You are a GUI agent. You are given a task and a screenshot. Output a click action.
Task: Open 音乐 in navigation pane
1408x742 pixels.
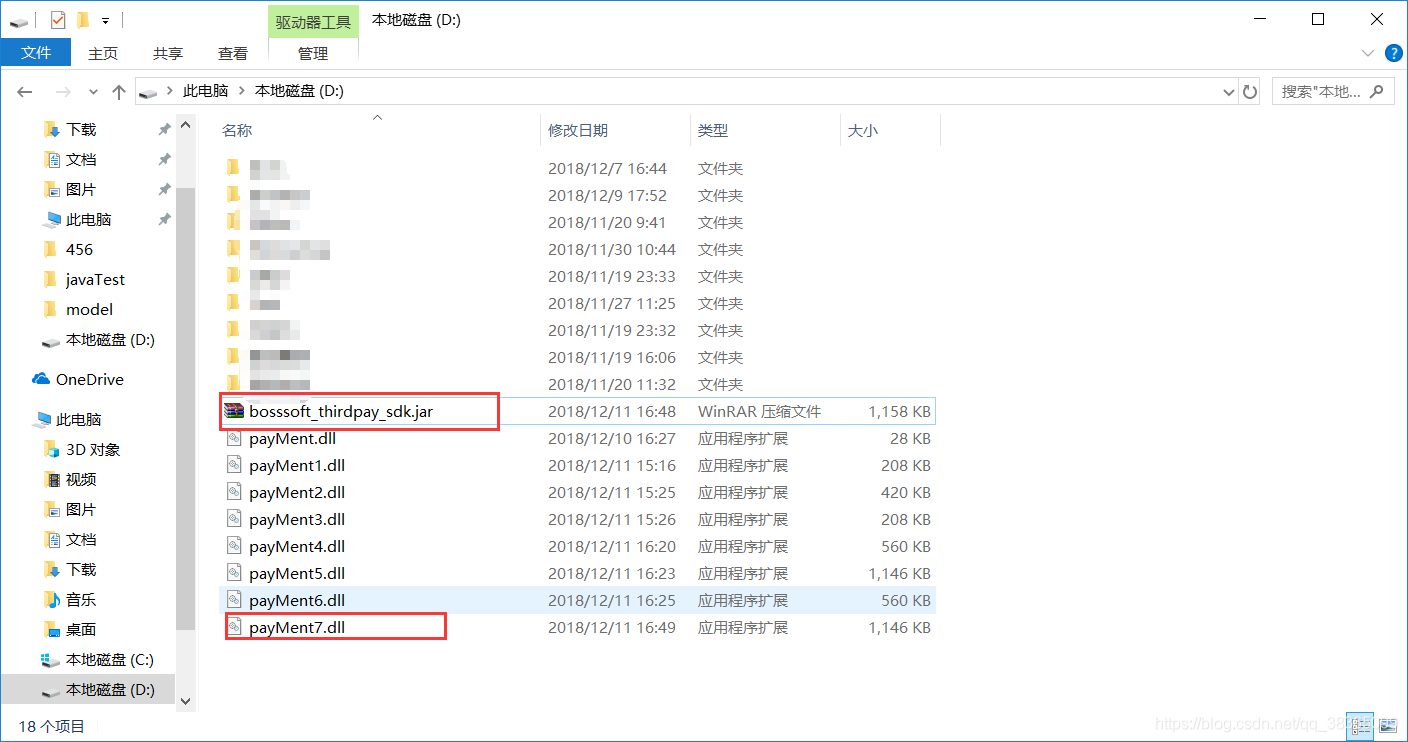(x=81, y=599)
